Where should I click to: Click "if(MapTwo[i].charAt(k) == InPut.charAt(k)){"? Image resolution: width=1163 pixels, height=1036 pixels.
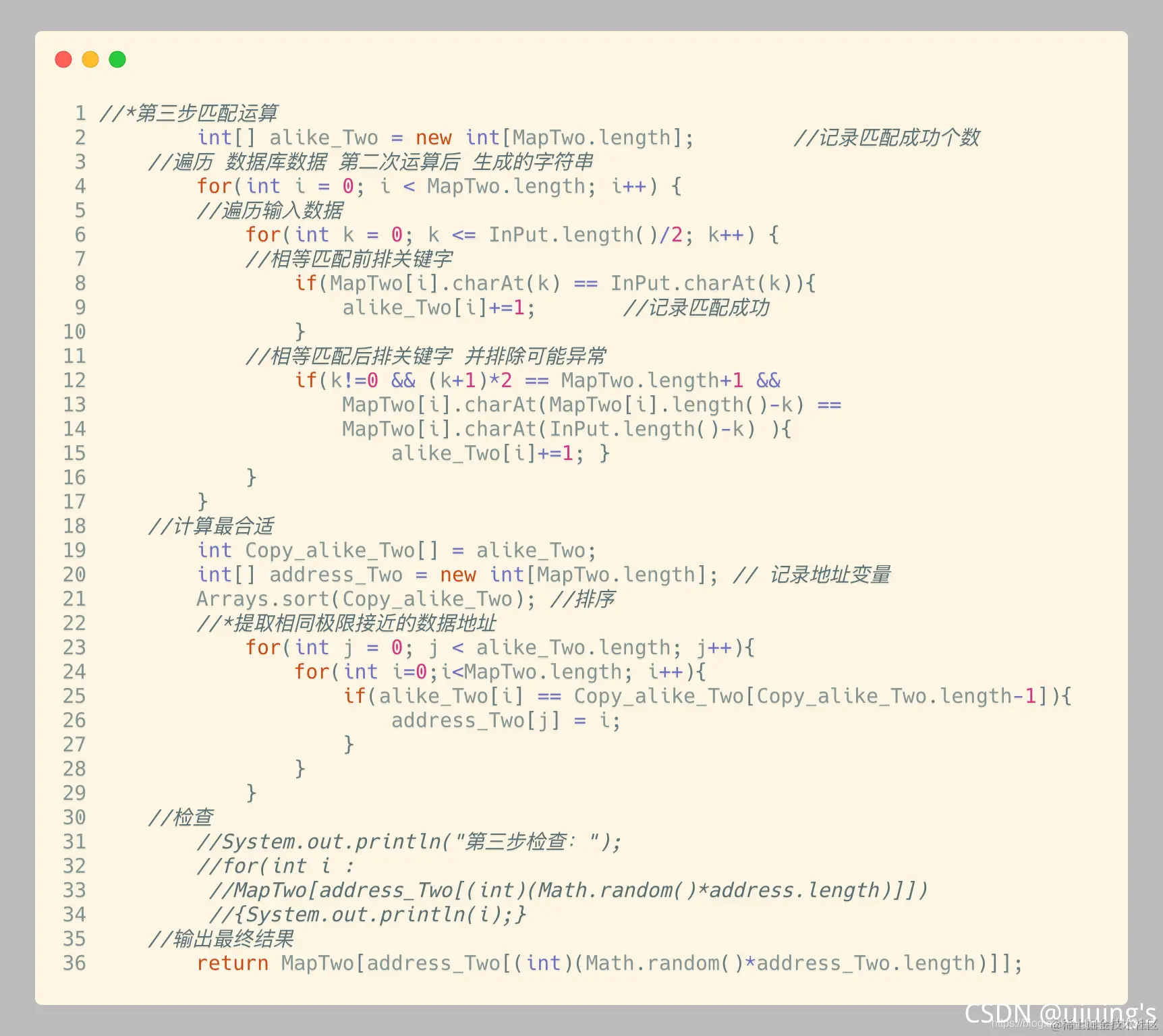[x=555, y=283]
